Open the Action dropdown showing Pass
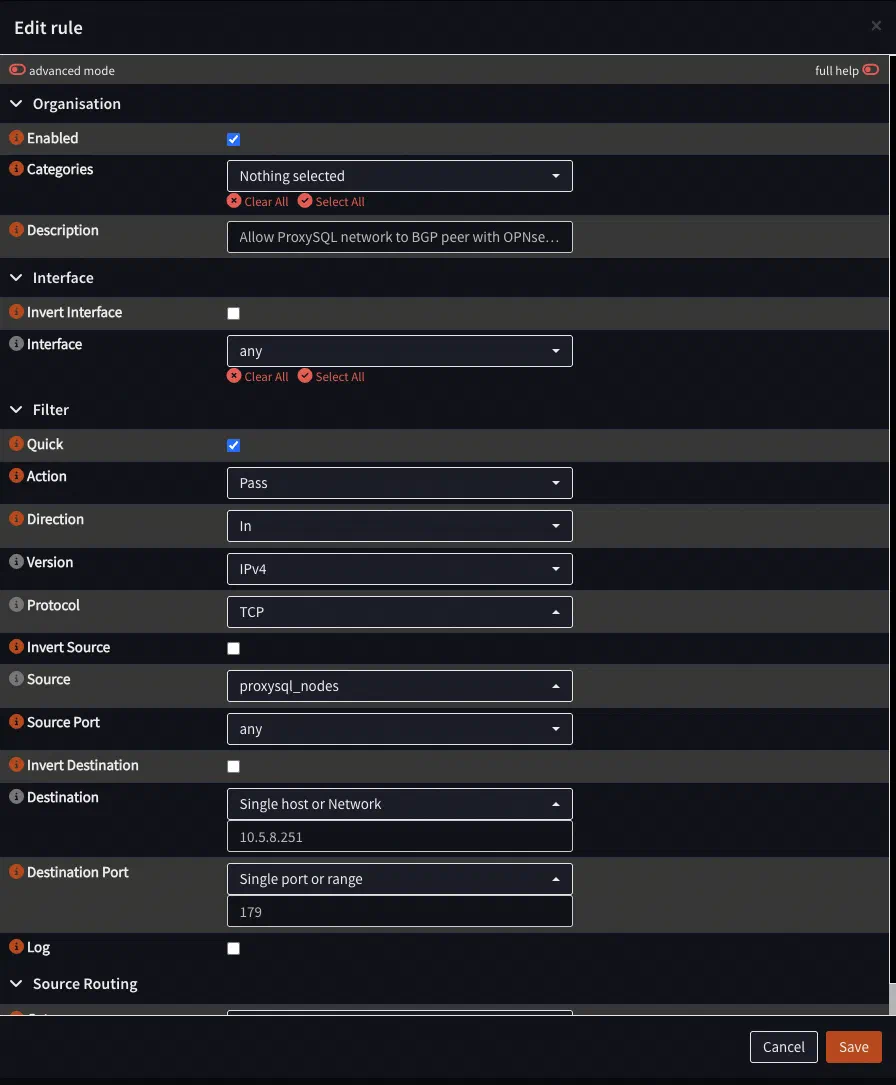This screenshot has height=1085, width=896. pos(400,483)
